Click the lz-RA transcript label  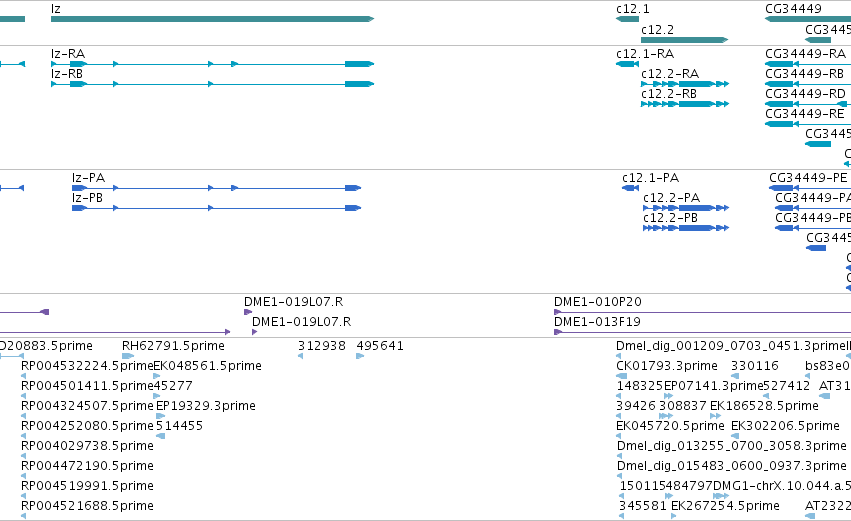tap(68, 54)
